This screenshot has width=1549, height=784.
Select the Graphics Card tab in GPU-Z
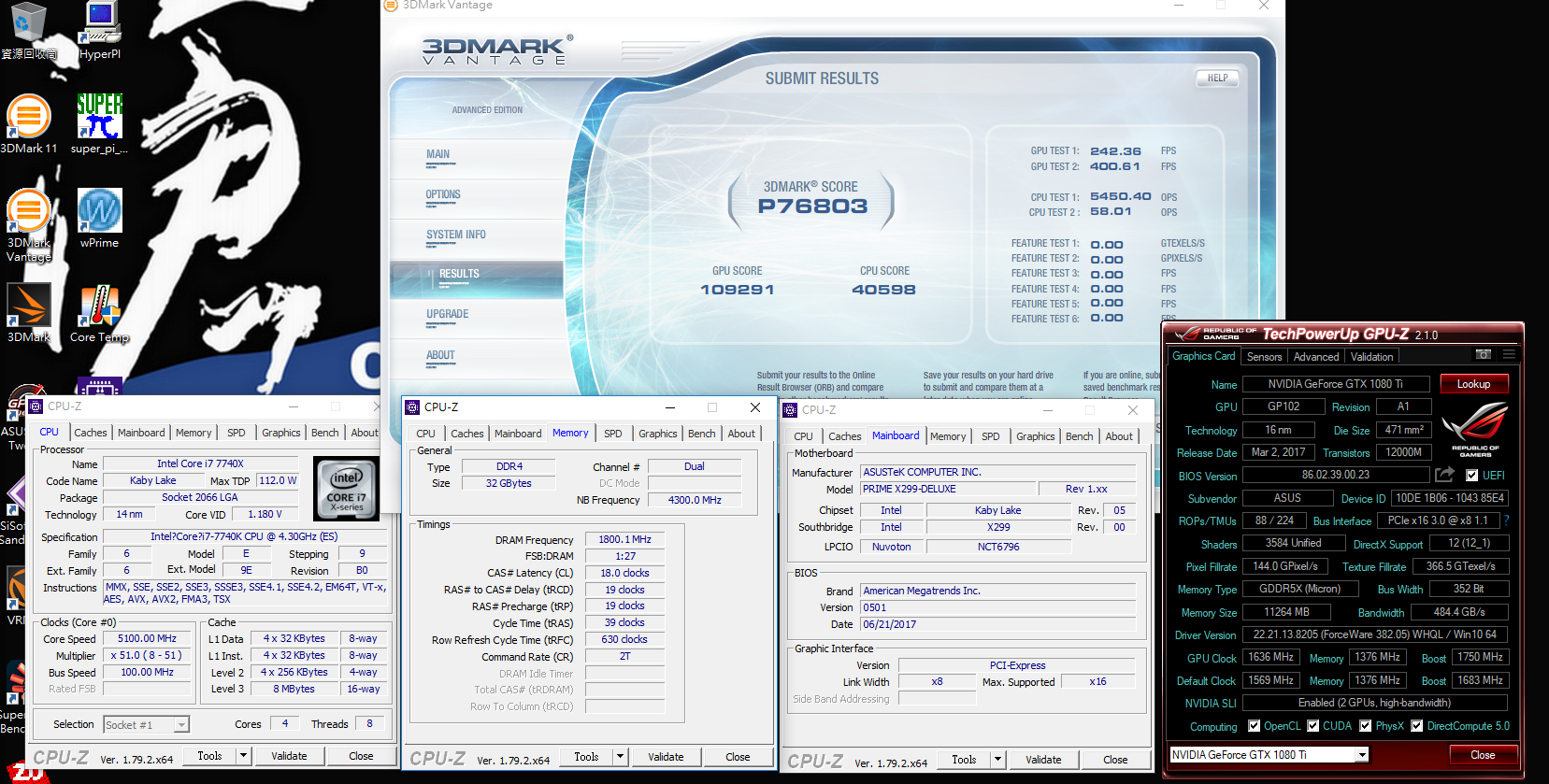coord(1204,356)
